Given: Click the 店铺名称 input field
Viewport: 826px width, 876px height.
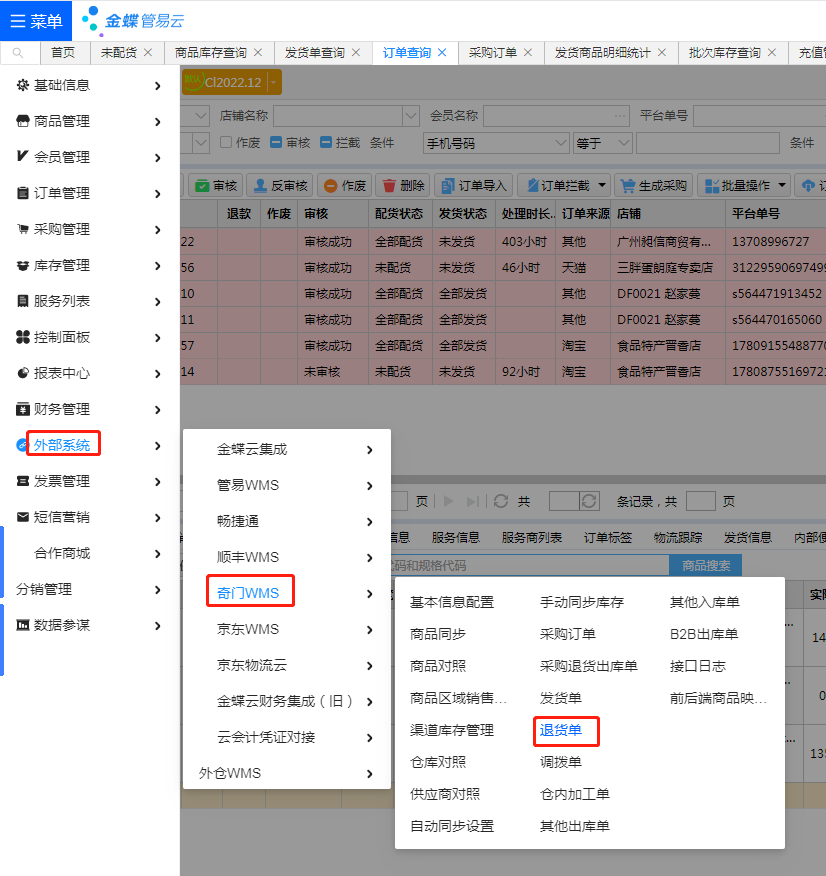Looking at the screenshot, I should 338,115.
